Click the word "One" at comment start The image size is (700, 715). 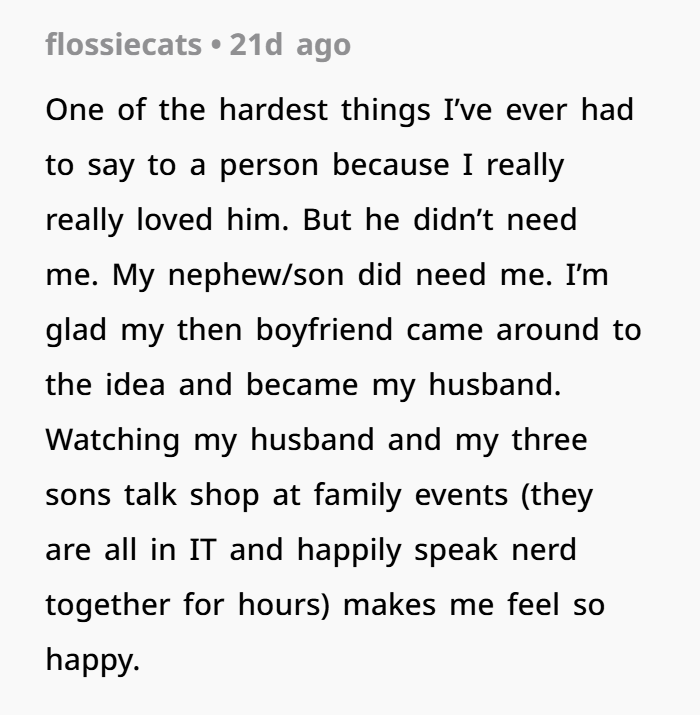pyautogui.click(x=75, y=110)
